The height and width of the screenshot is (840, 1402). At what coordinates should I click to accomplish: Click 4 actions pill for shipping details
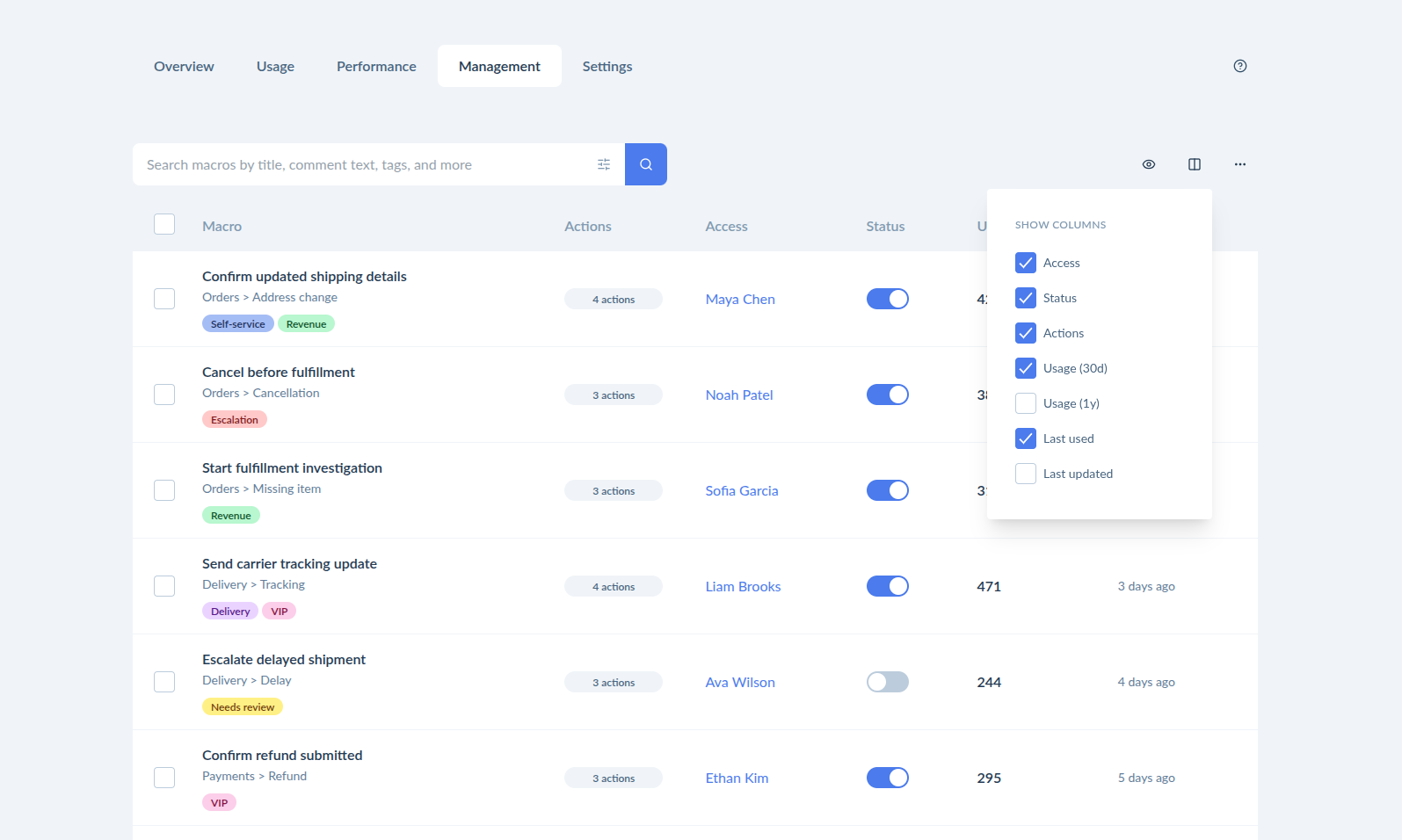(x=614, y=299)
